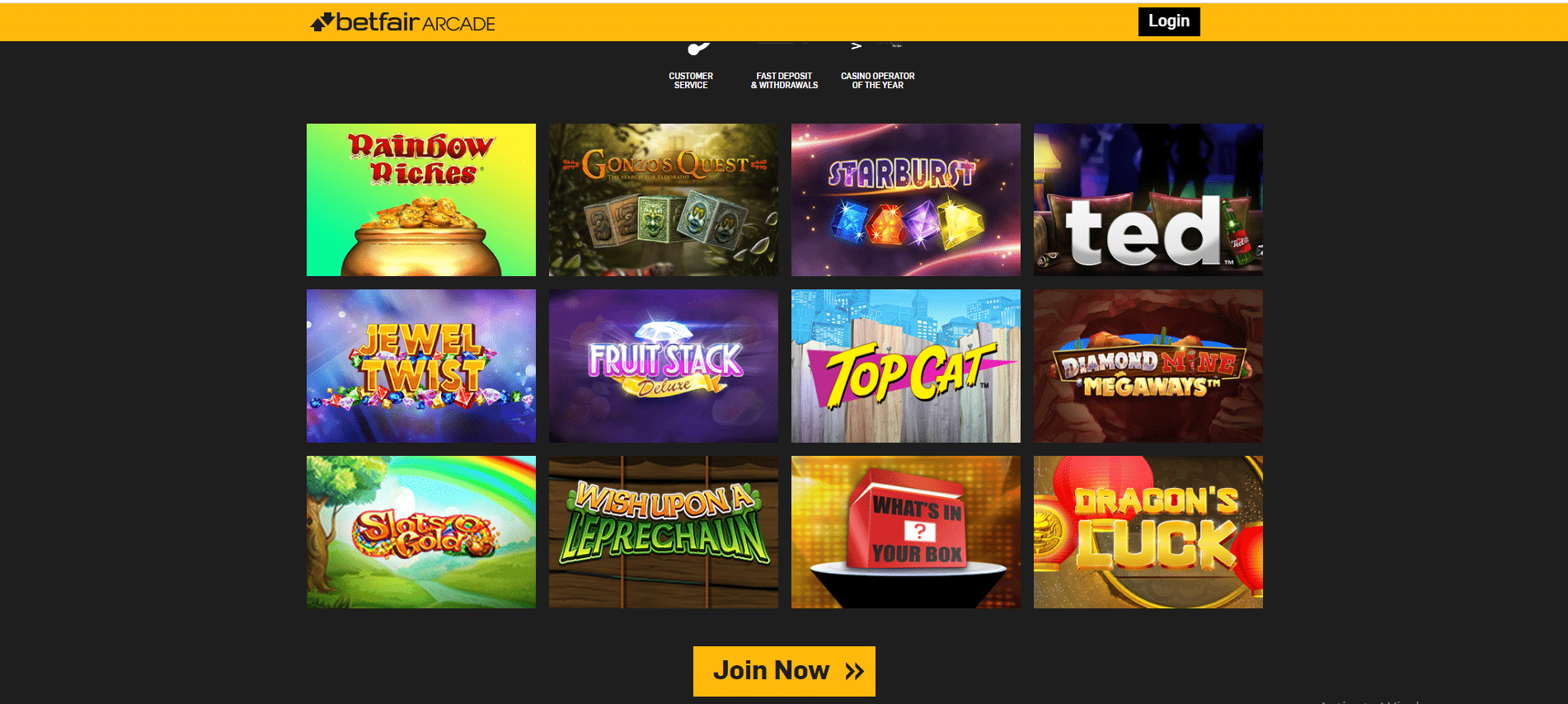Image resolution: width=1568 pixels, height=704 pixels.
Task: Click the Casino Operator of the Year icon
Action: pyautogui.click(x=877, y=46)
